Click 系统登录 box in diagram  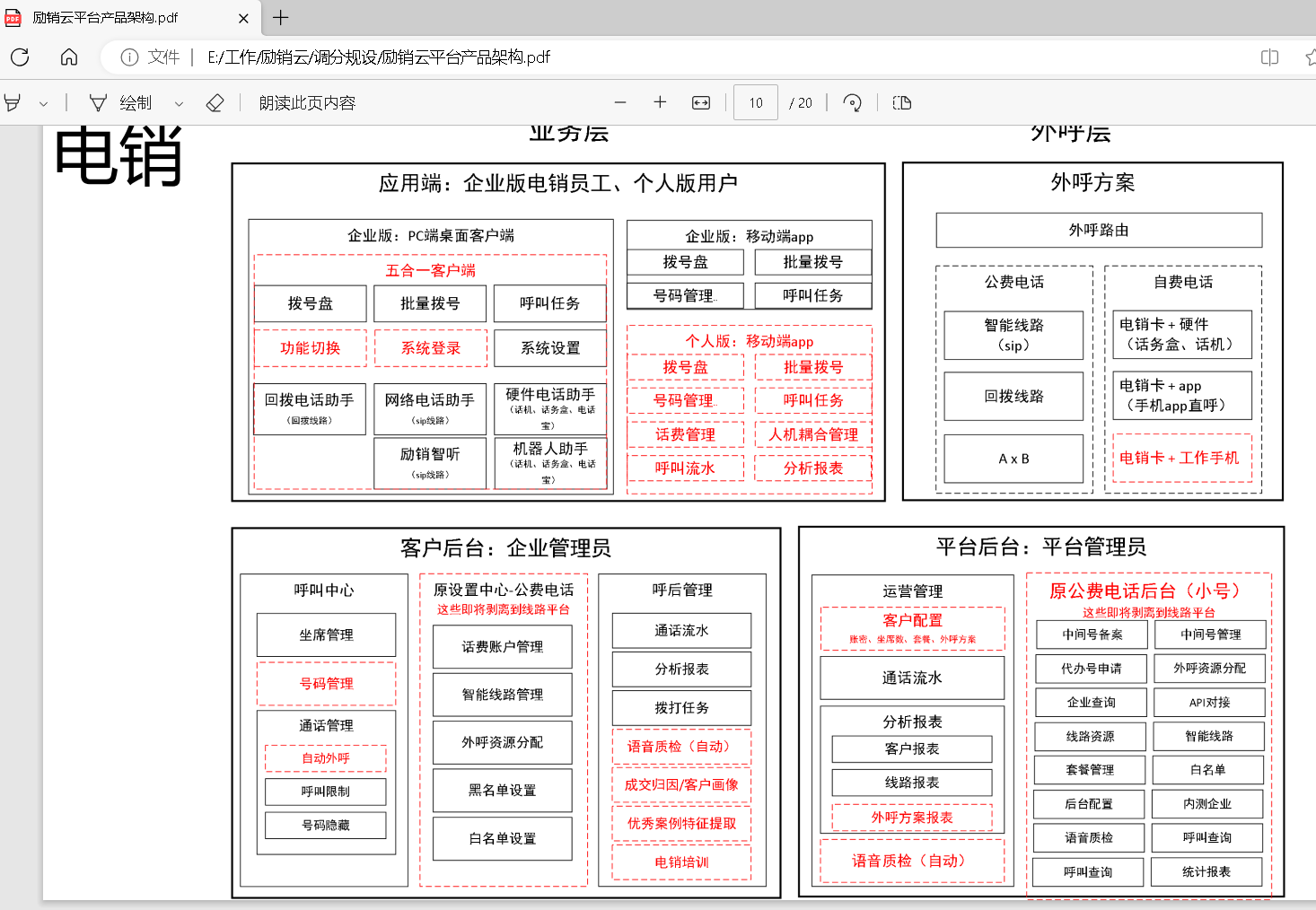[x=431, y=348]
